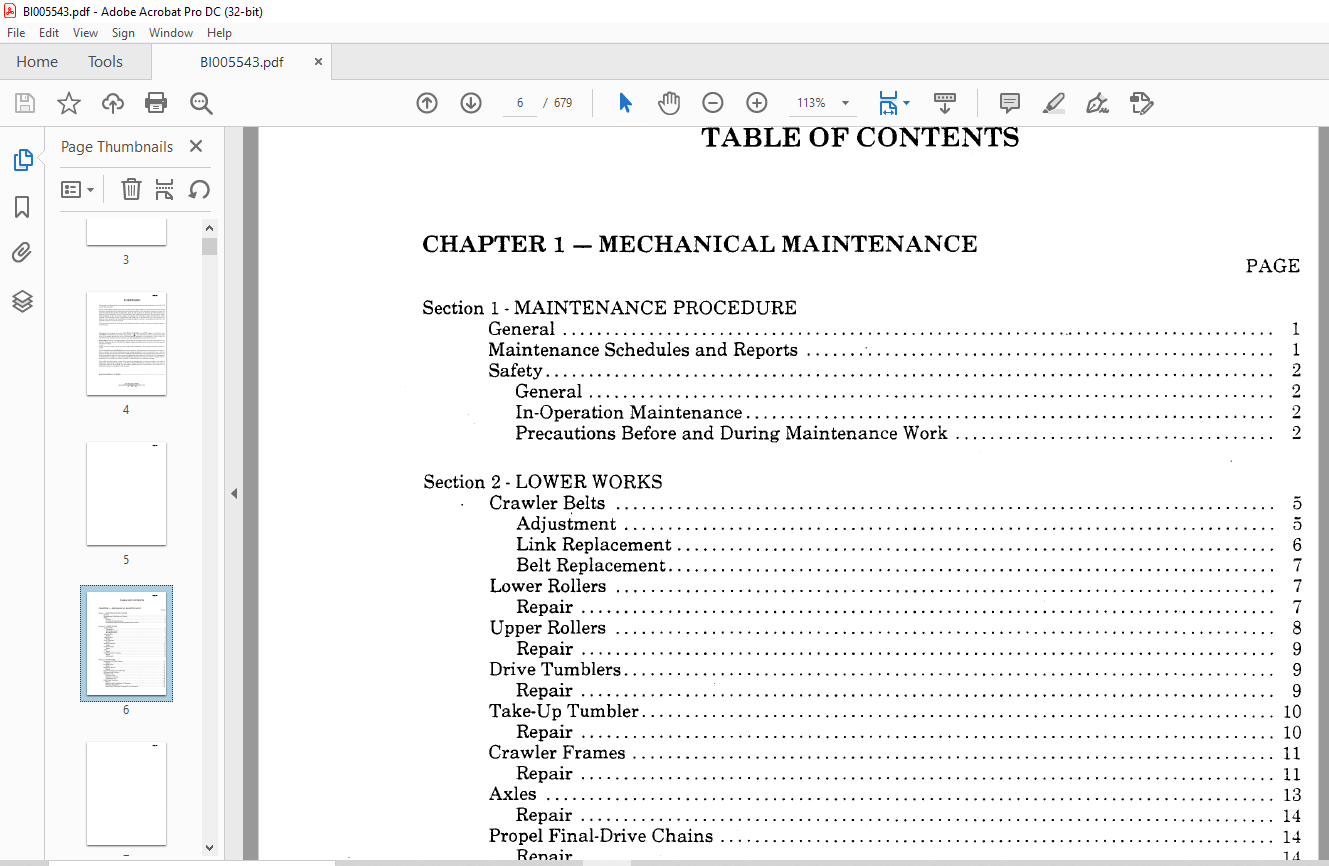Add a comment with speech bubble icon
Image resolution: width=1329 pixels, height=866 pixels.
click(x=1010, y=103)
